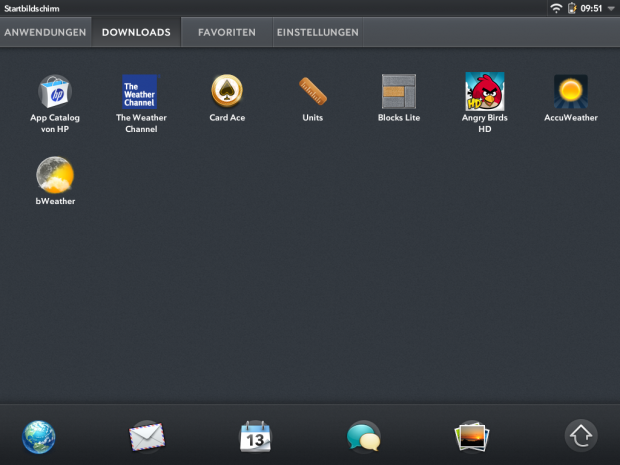Viewport: 620px width, 465px height.
Task: Open the Card Ace game
Action: pyautogui.click(x=227, y=92)
